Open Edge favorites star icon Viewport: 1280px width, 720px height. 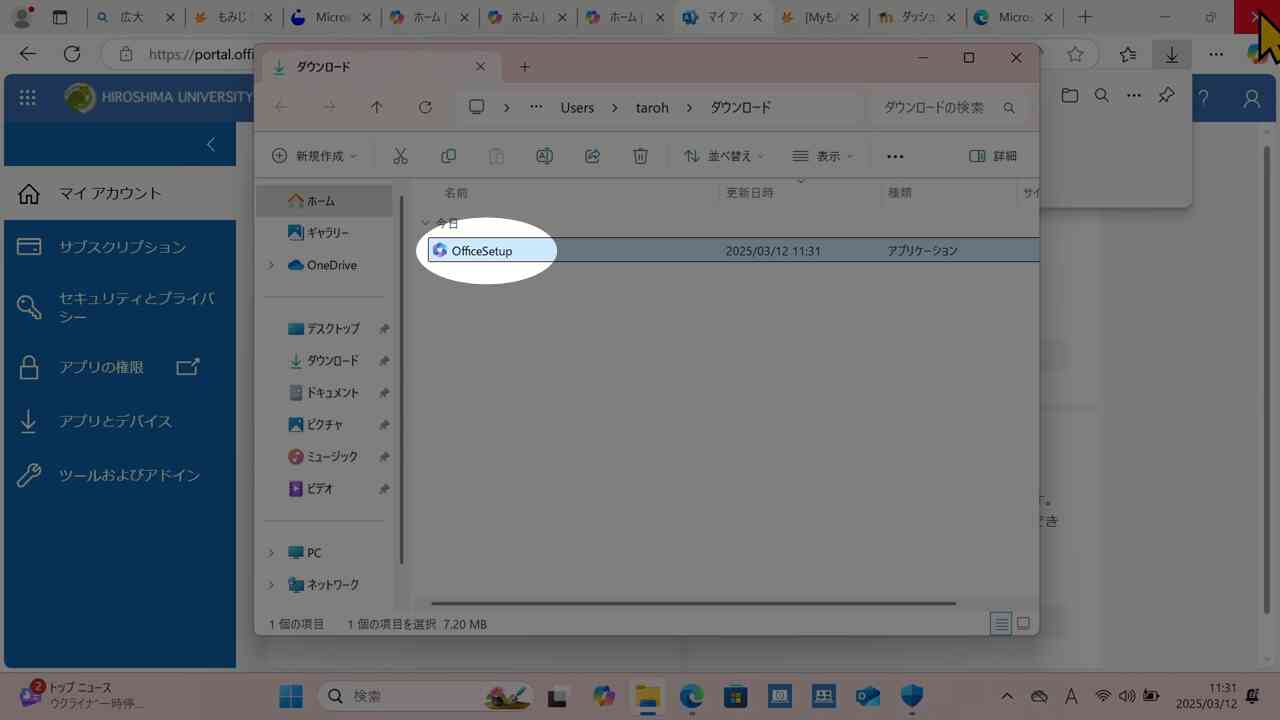tap(1075, 54)
